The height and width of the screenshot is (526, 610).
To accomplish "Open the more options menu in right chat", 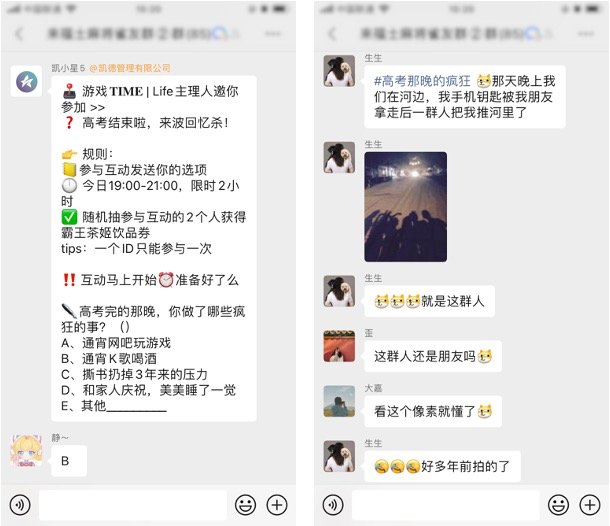I will (x=585, y=34).
